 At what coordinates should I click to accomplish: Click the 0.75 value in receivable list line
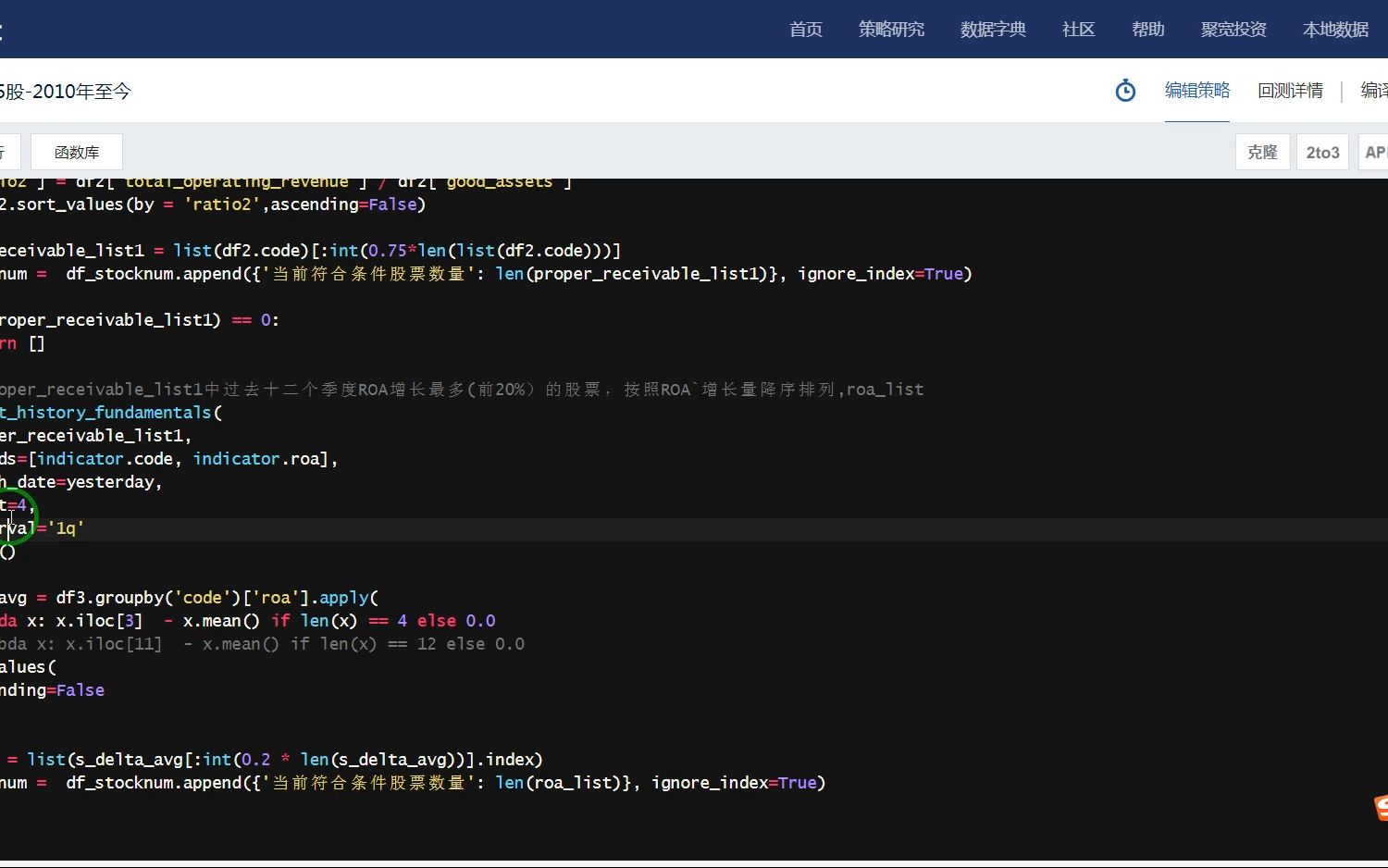point(388,251)
